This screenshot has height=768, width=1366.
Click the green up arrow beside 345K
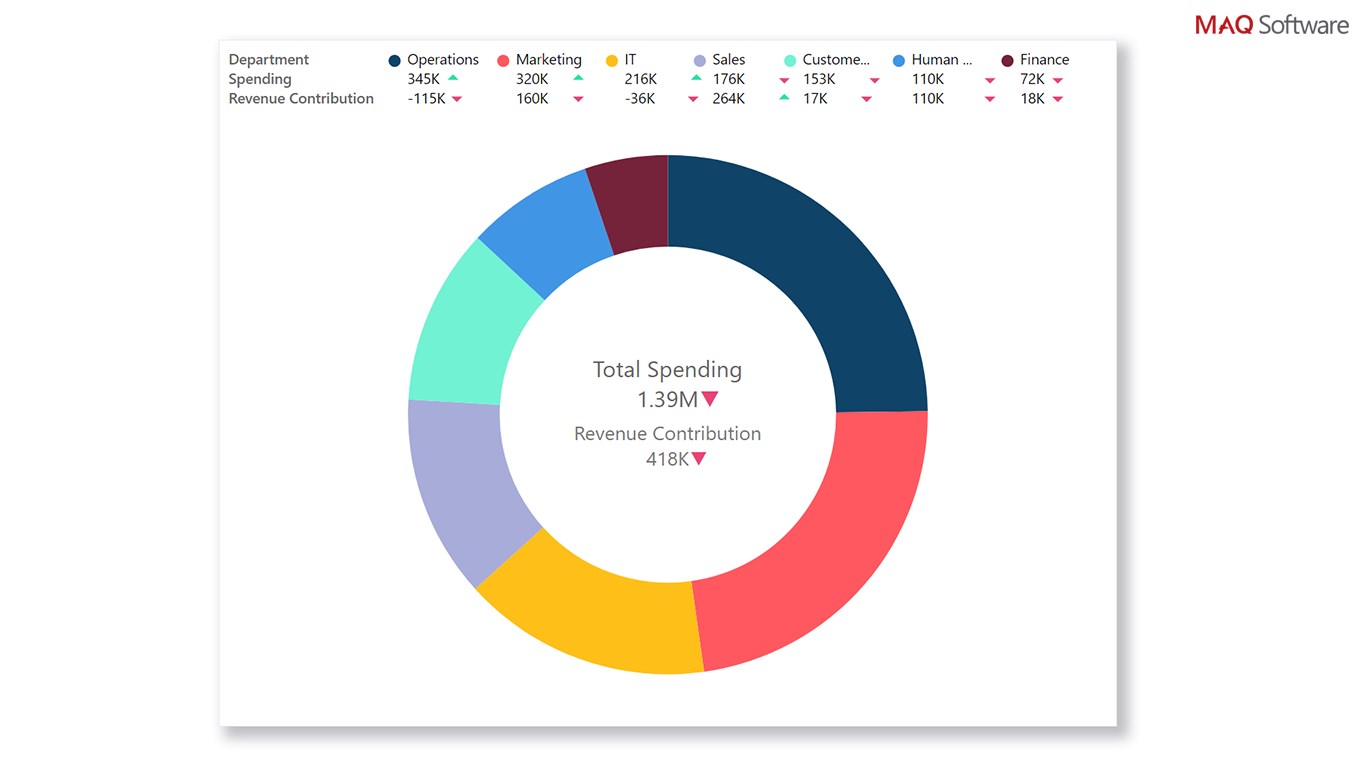pos(453,78)
